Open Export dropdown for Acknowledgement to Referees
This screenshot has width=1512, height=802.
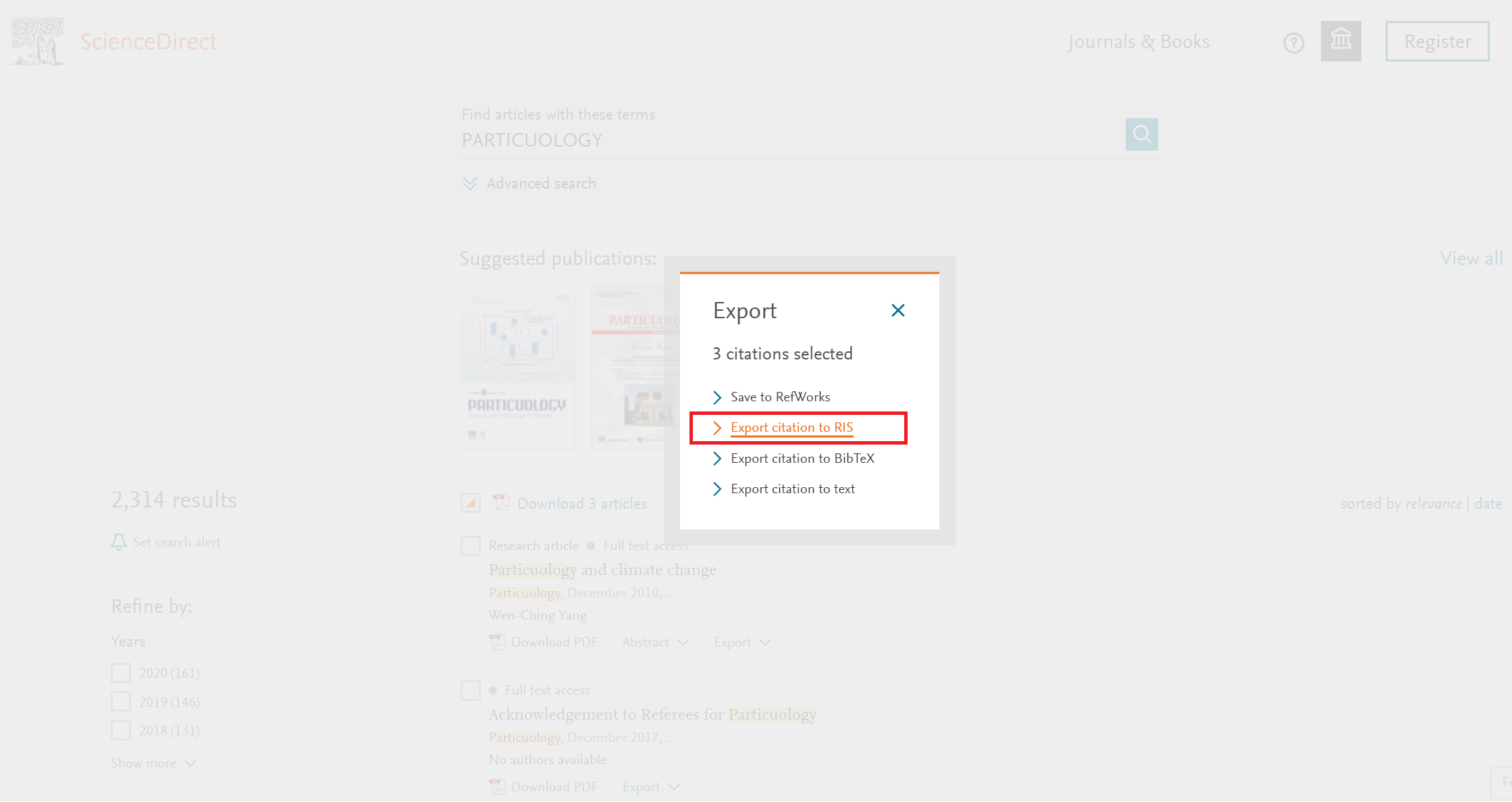point(651,786)
